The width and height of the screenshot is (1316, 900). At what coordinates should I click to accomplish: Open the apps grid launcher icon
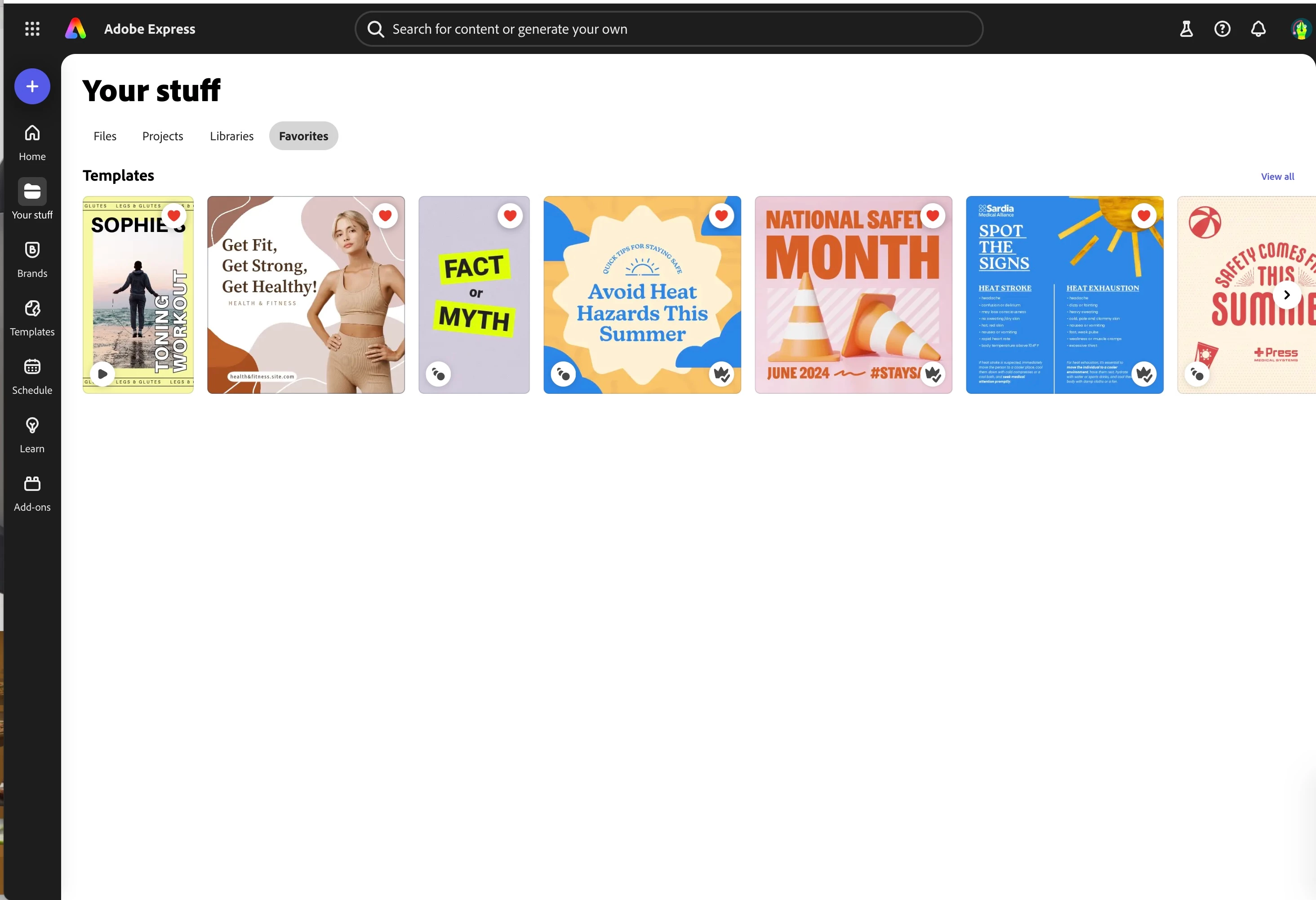pos(32,29)
